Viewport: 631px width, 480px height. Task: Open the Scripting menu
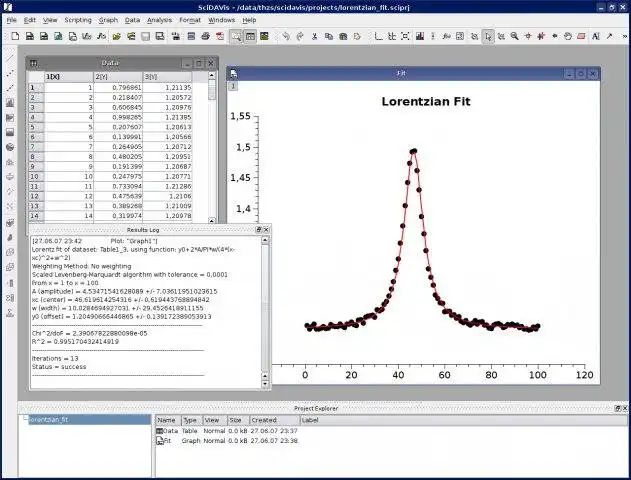(78, 20)
